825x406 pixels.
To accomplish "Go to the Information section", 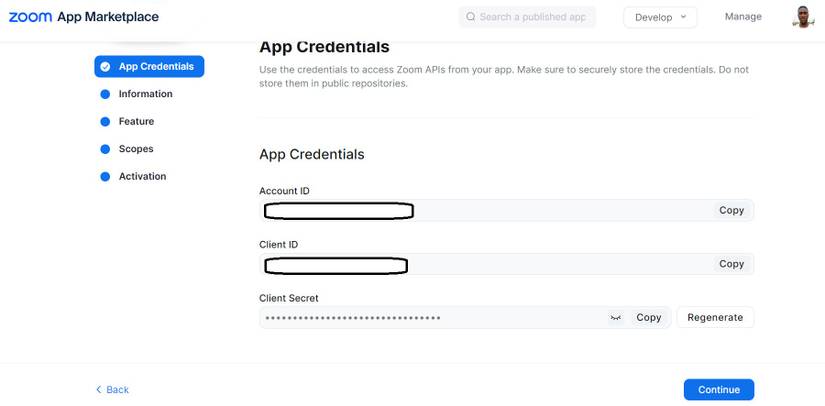I will point(145,94).
